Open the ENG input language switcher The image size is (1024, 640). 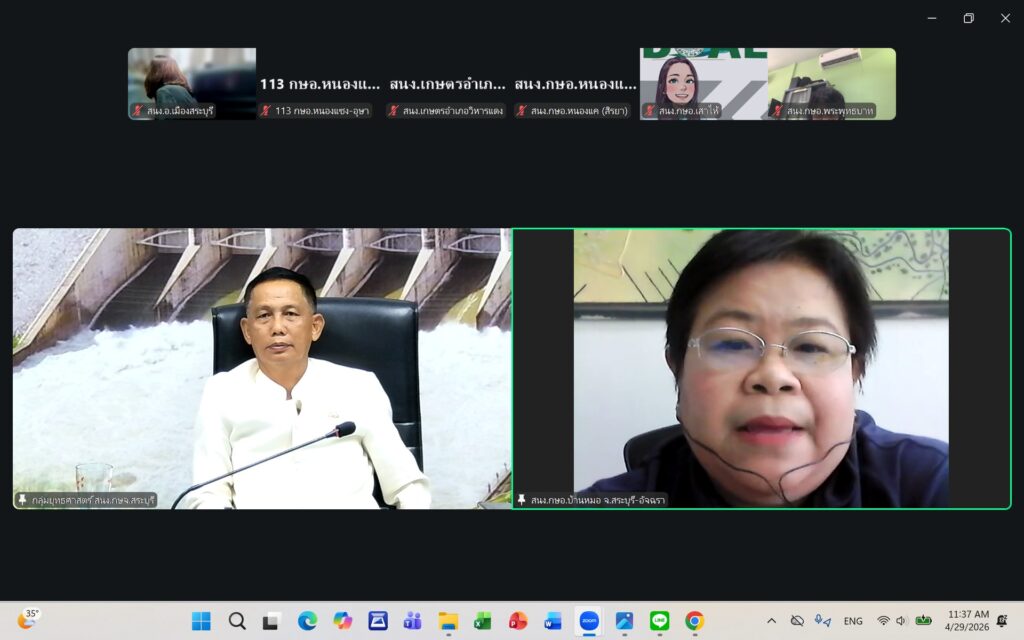[x=853, y=621]
